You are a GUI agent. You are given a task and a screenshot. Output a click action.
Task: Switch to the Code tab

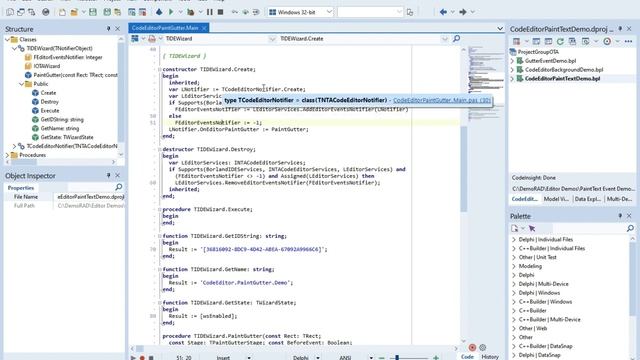tap(467, 356)
